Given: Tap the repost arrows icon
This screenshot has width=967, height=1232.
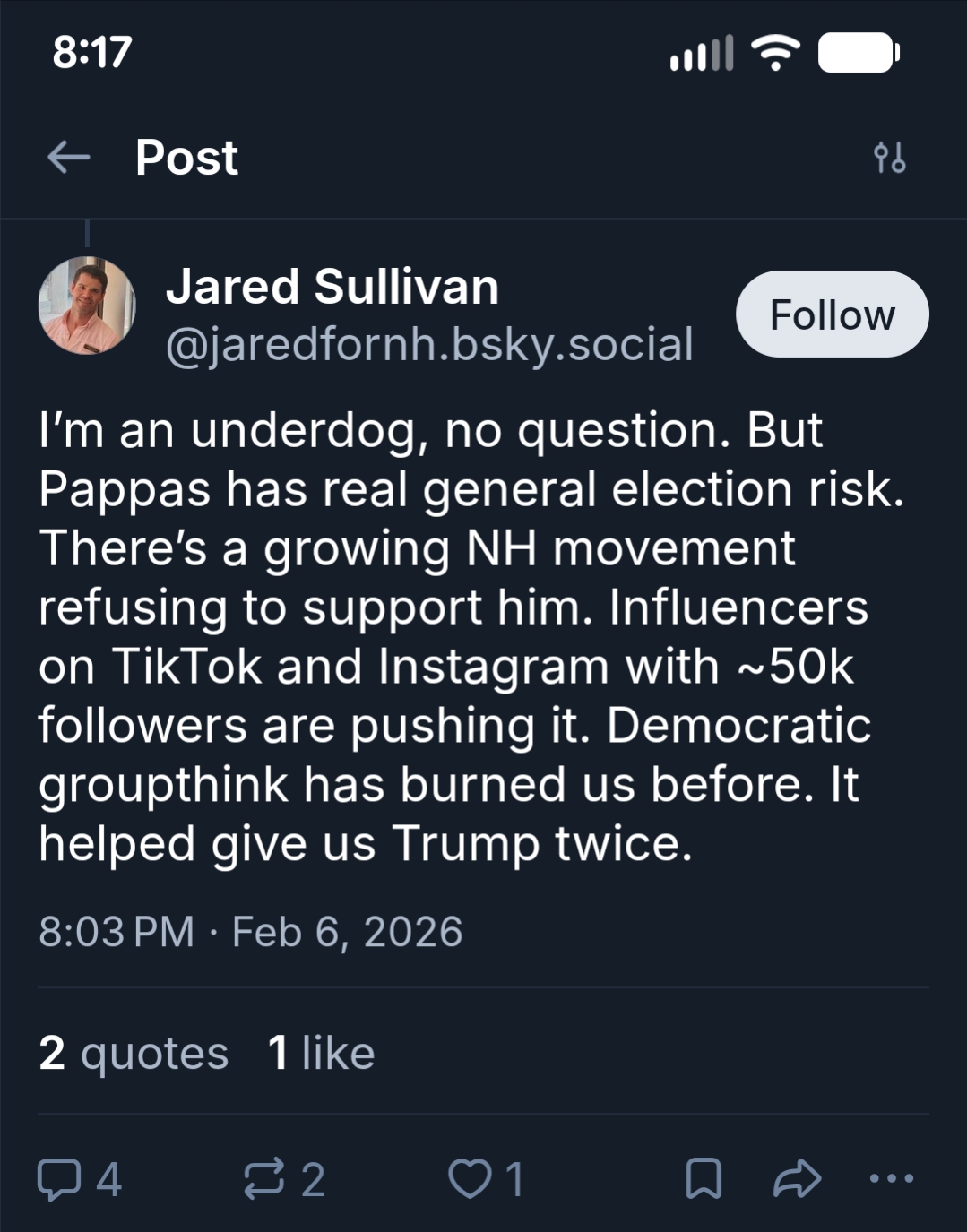Looking at the screenshot, I should tap(264, 1178).
